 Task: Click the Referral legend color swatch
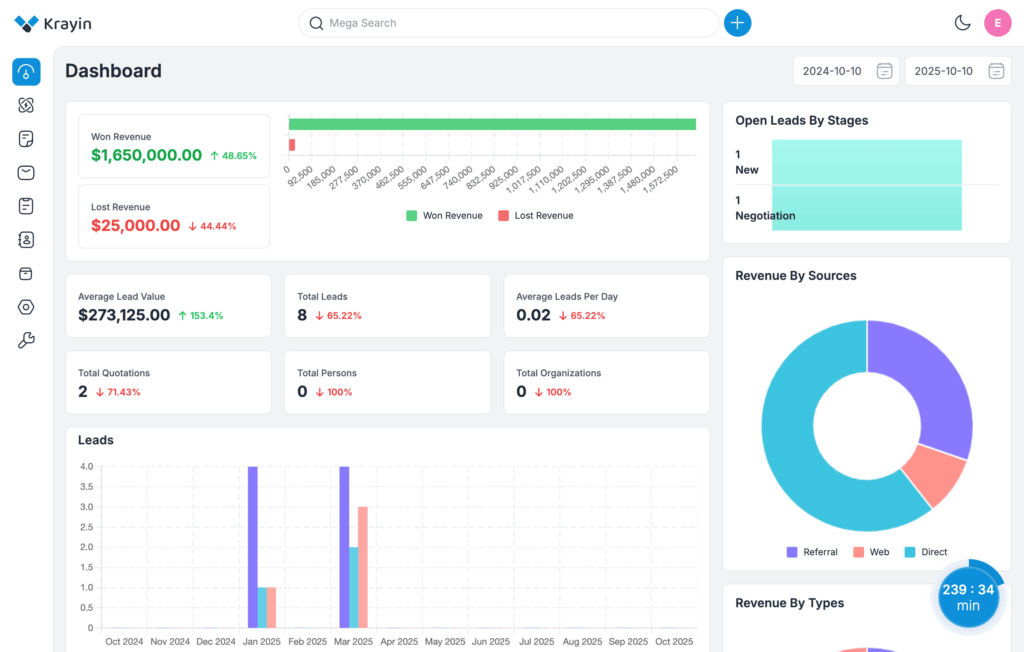pos(792,552)
